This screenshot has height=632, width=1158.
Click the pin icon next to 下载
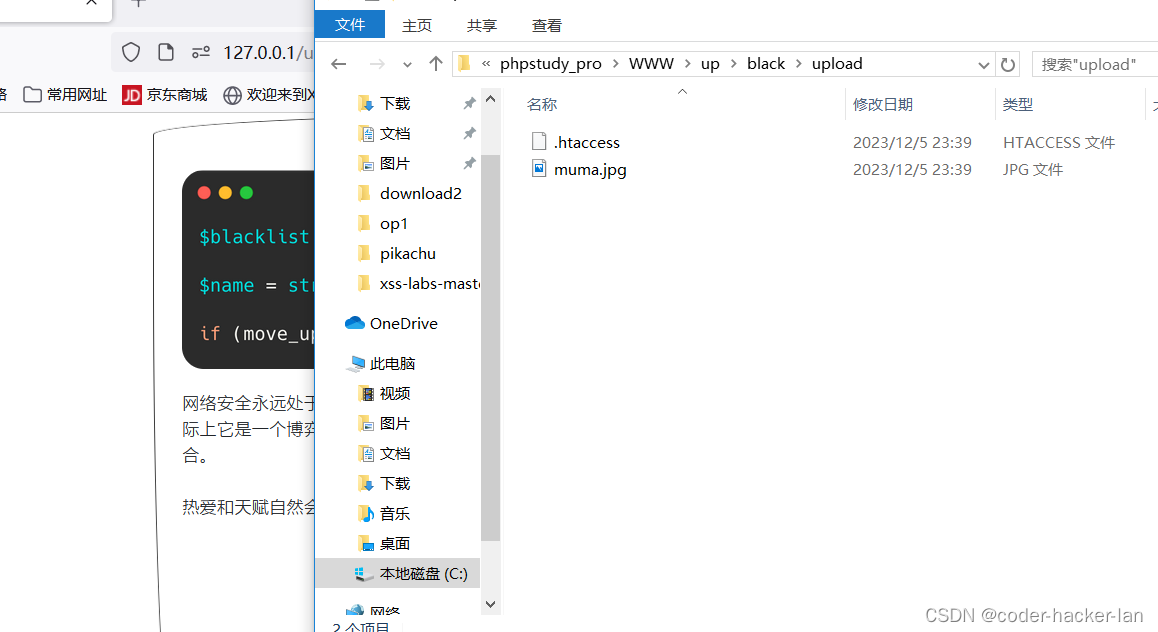coord(469,103)
